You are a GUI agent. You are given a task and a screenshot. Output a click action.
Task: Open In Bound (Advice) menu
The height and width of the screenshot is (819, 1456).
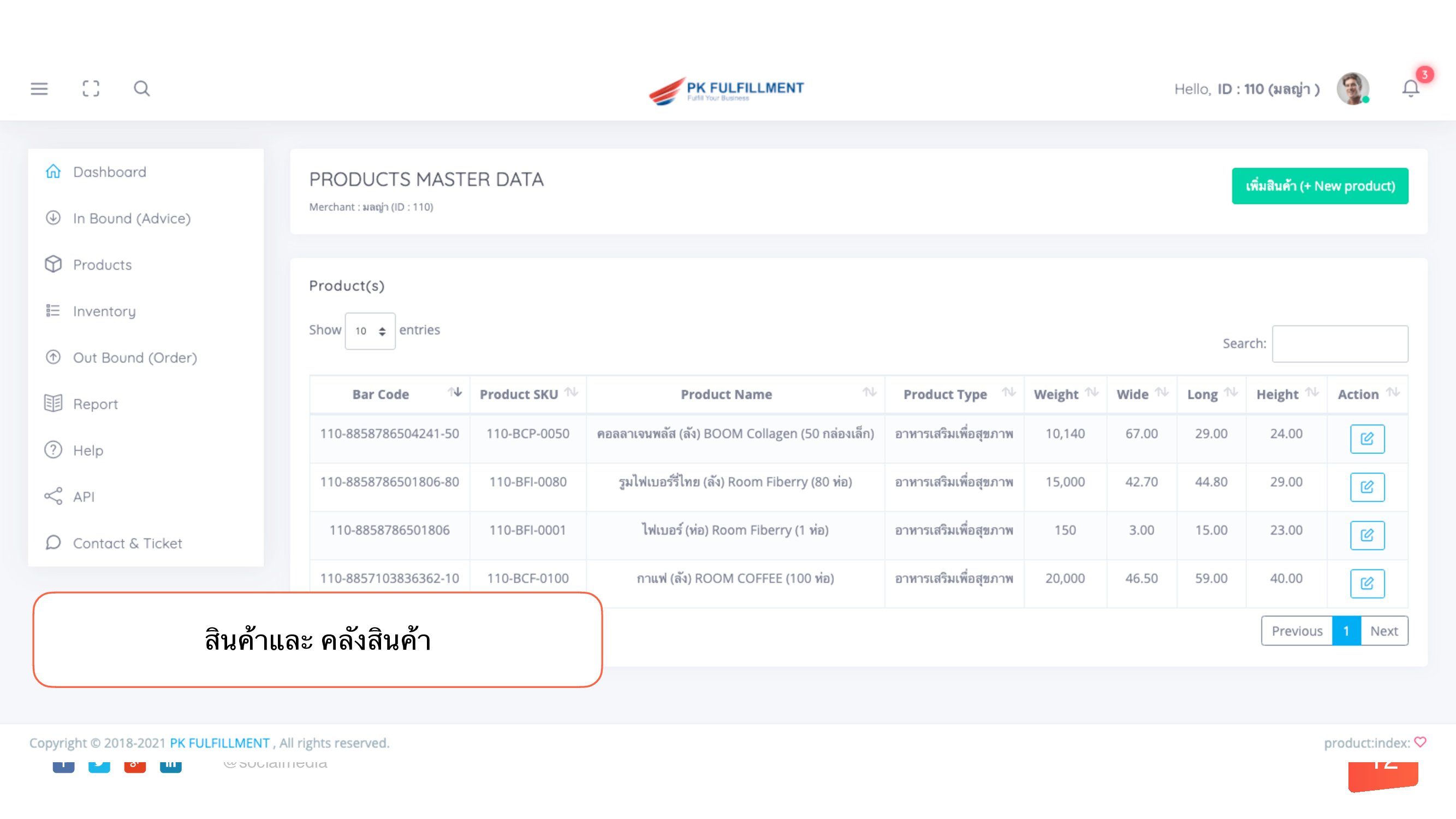pyautogui.click(x=132, y=218)
